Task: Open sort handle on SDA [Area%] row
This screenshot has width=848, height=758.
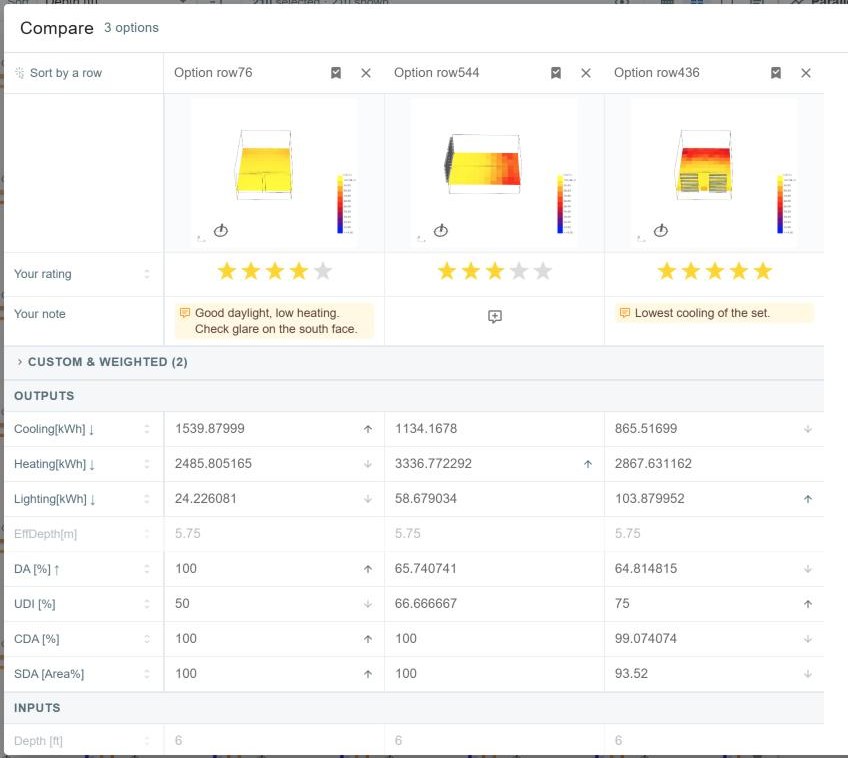Action: 147,674
